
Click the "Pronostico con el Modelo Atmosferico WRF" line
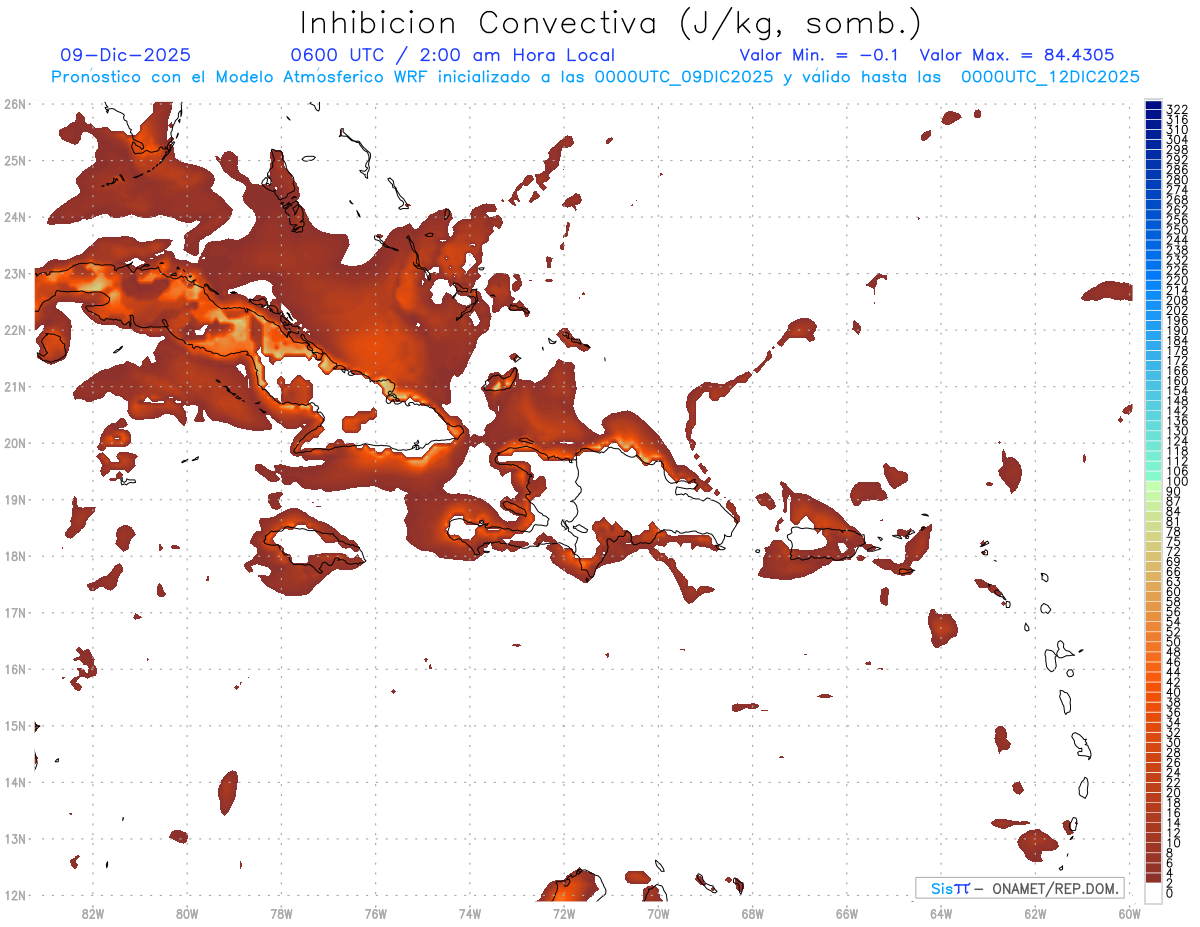pos(596,77)
